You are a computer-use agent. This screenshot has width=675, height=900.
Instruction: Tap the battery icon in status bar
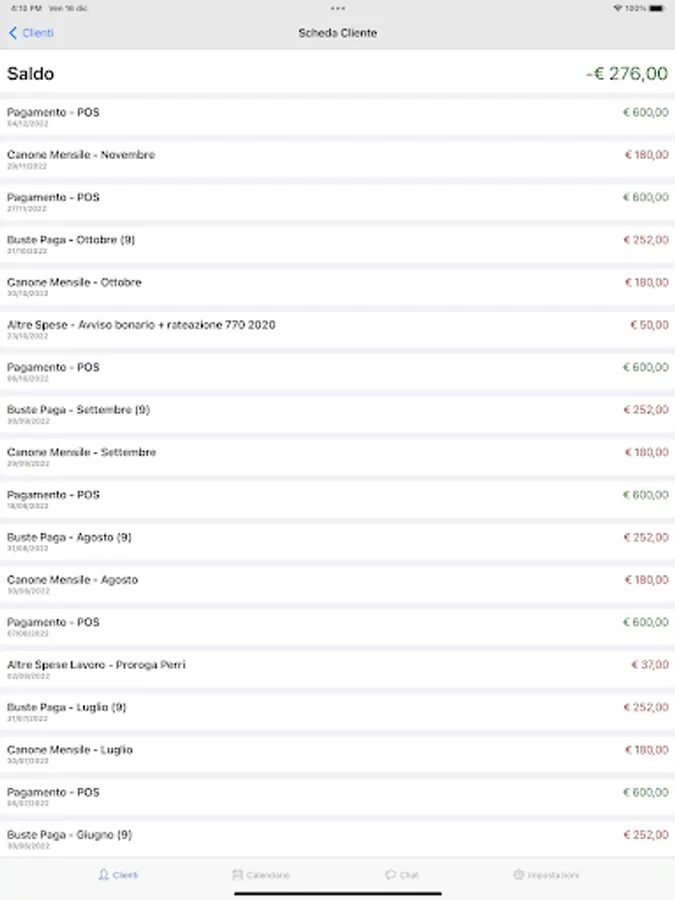tap(656, 8)
